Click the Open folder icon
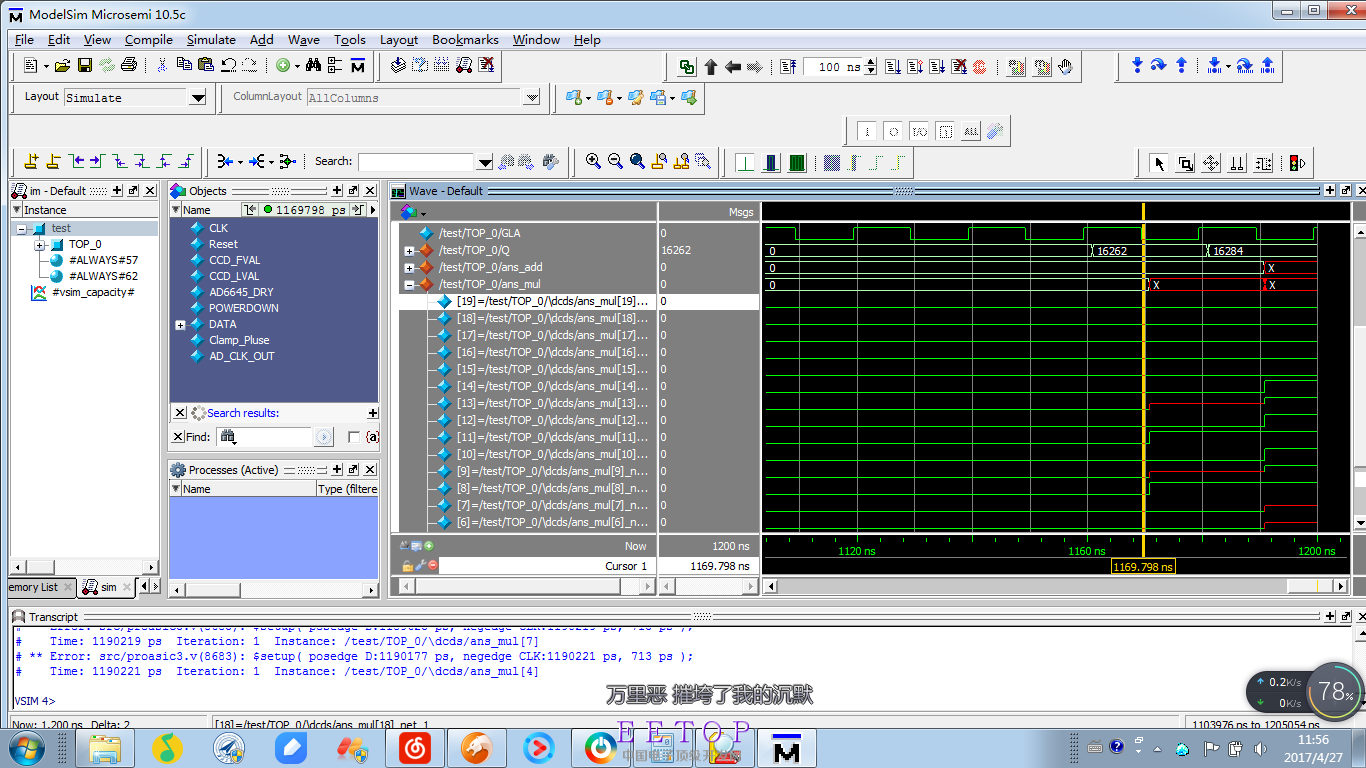Viewport: 1366px width, 768px height. (62, 66)
